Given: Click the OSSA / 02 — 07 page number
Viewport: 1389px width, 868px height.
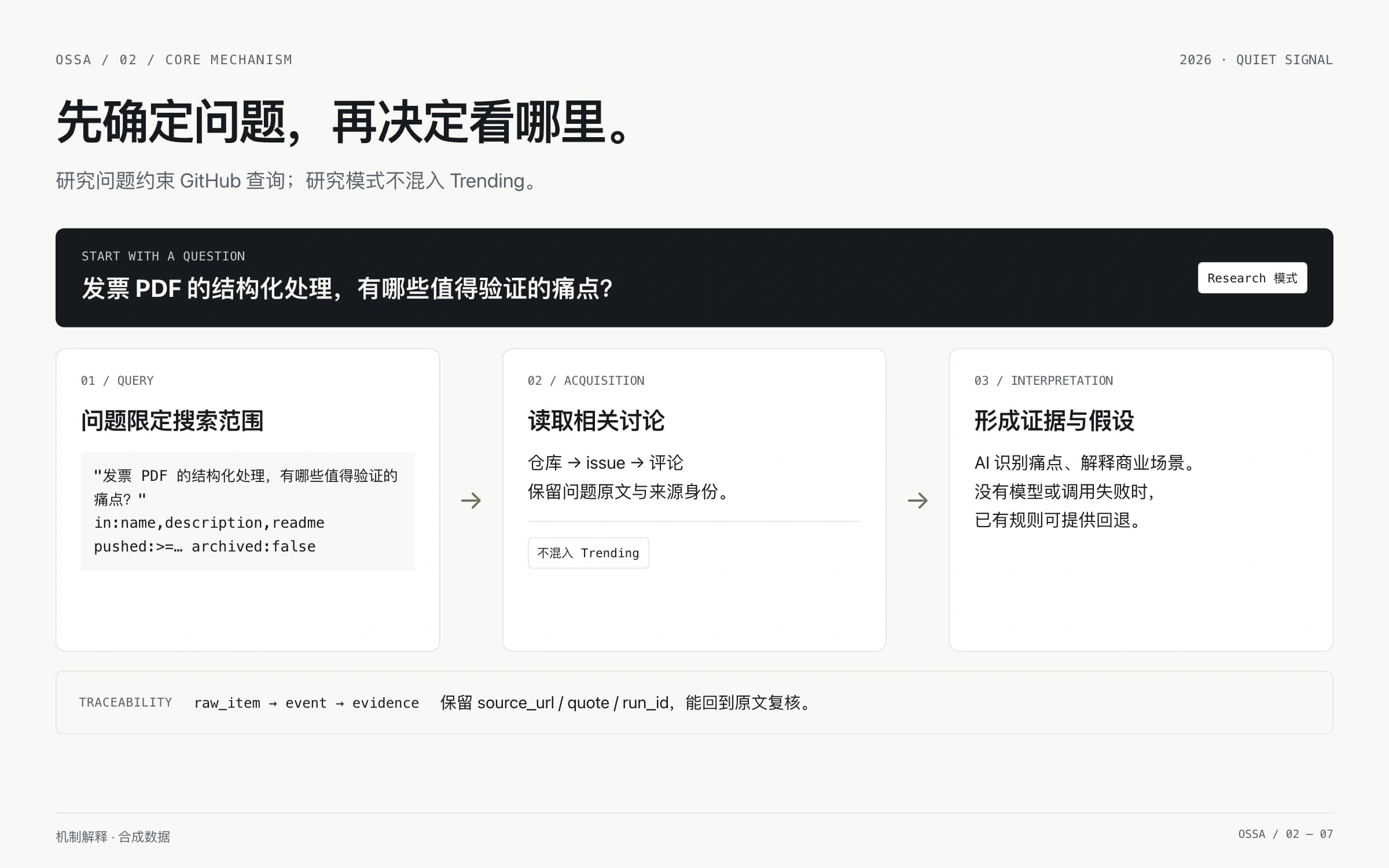Looking at the screenshot, I should (x=1285, y=834).
